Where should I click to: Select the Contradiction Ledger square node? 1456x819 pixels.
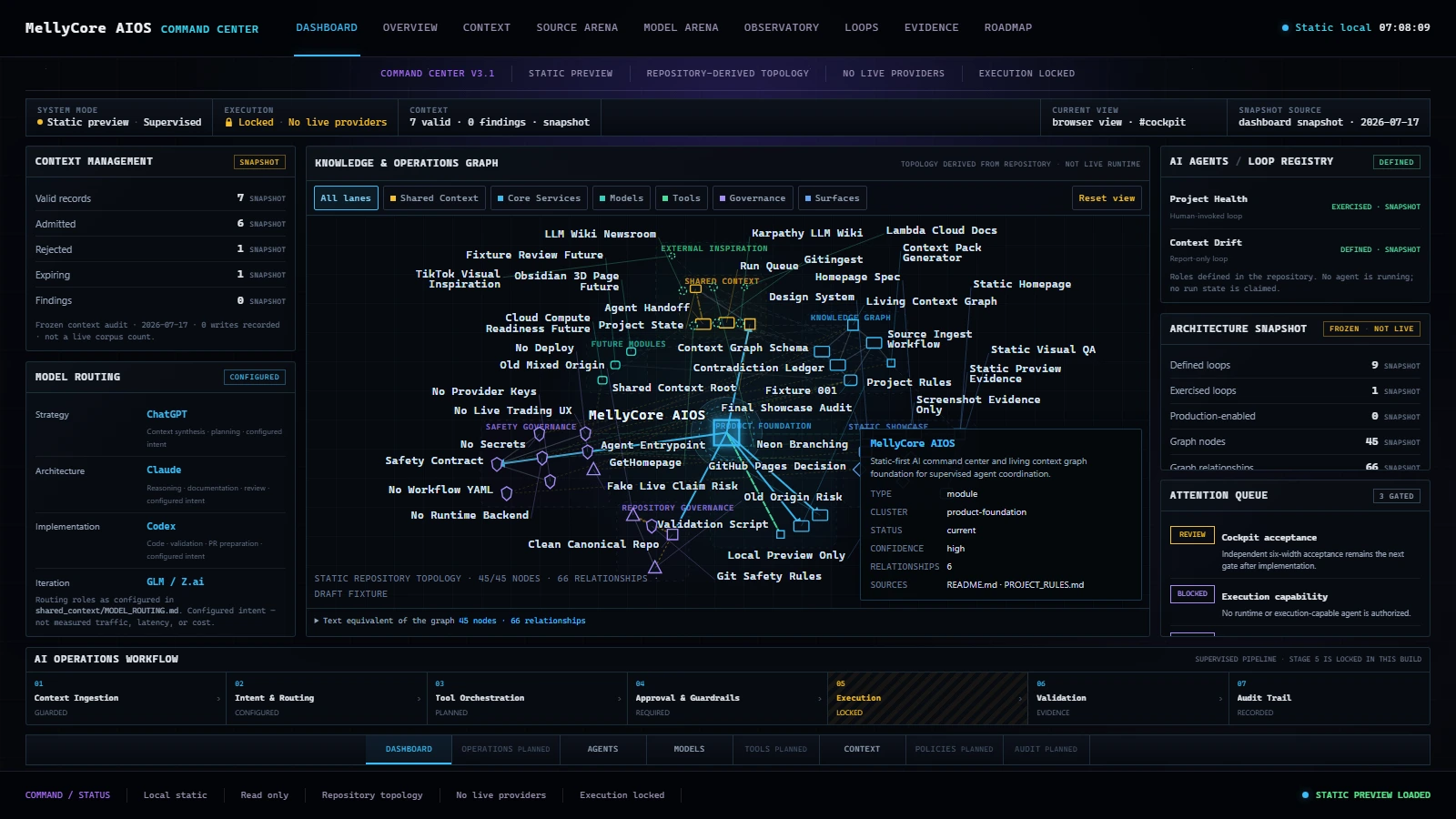point(837,365)
